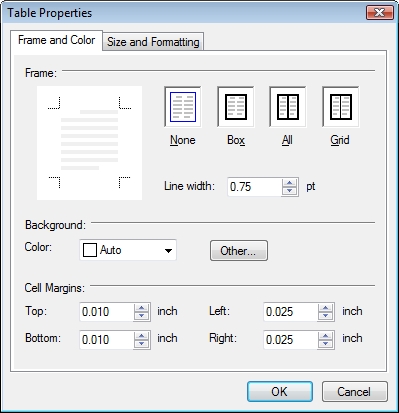Click the Auto color swatch box
The height and width of the screenshot is (413, 399).
(90, 250)
